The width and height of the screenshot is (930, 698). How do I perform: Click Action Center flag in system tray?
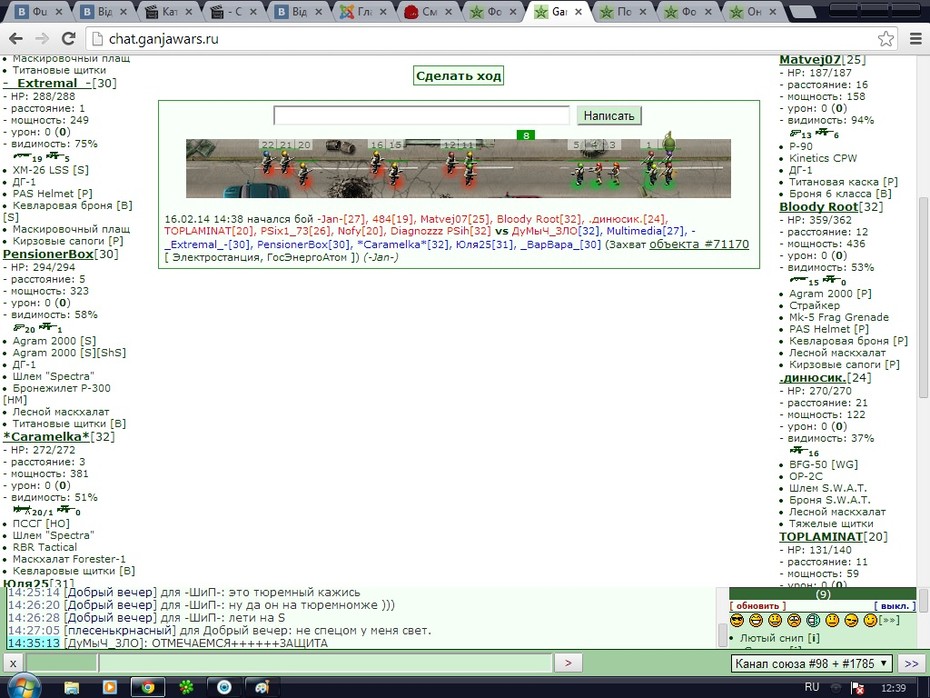tap(857, 688)
